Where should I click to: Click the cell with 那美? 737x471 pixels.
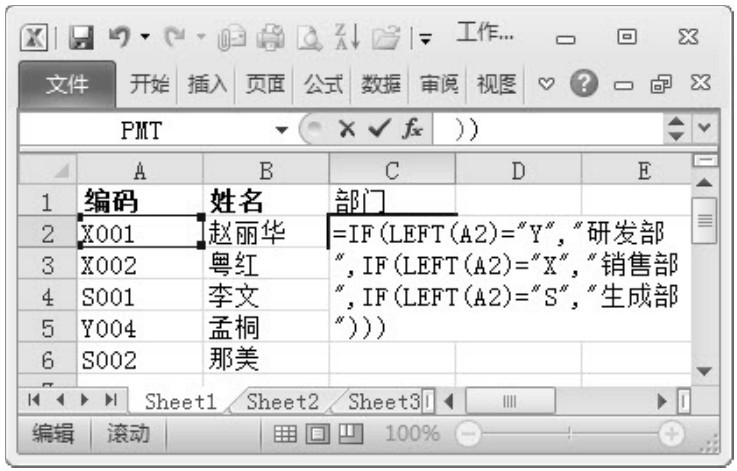266,359
